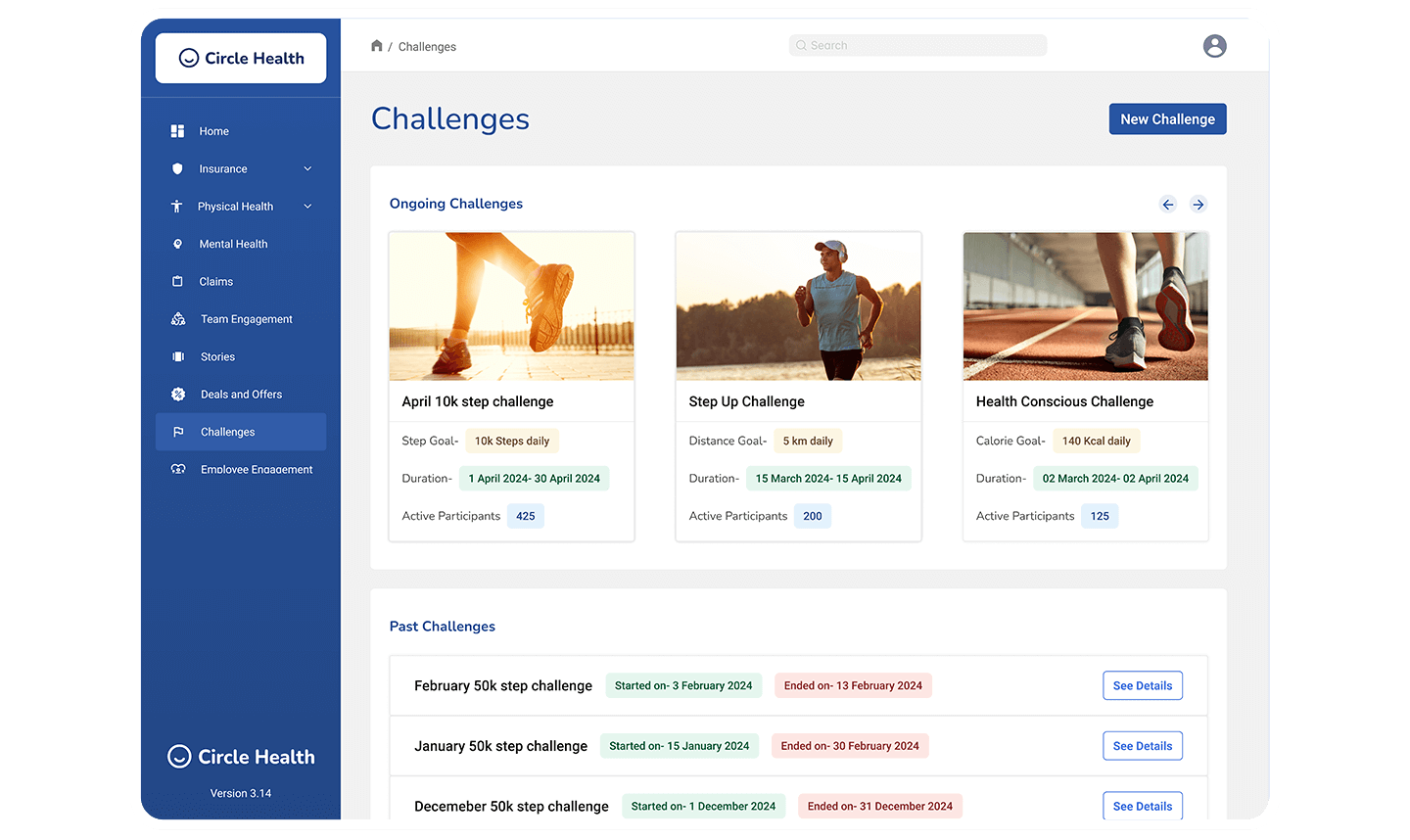Click Started on- 1 December 2024 tag
This screenshot has height=840, width=1410.
point(703,806)
